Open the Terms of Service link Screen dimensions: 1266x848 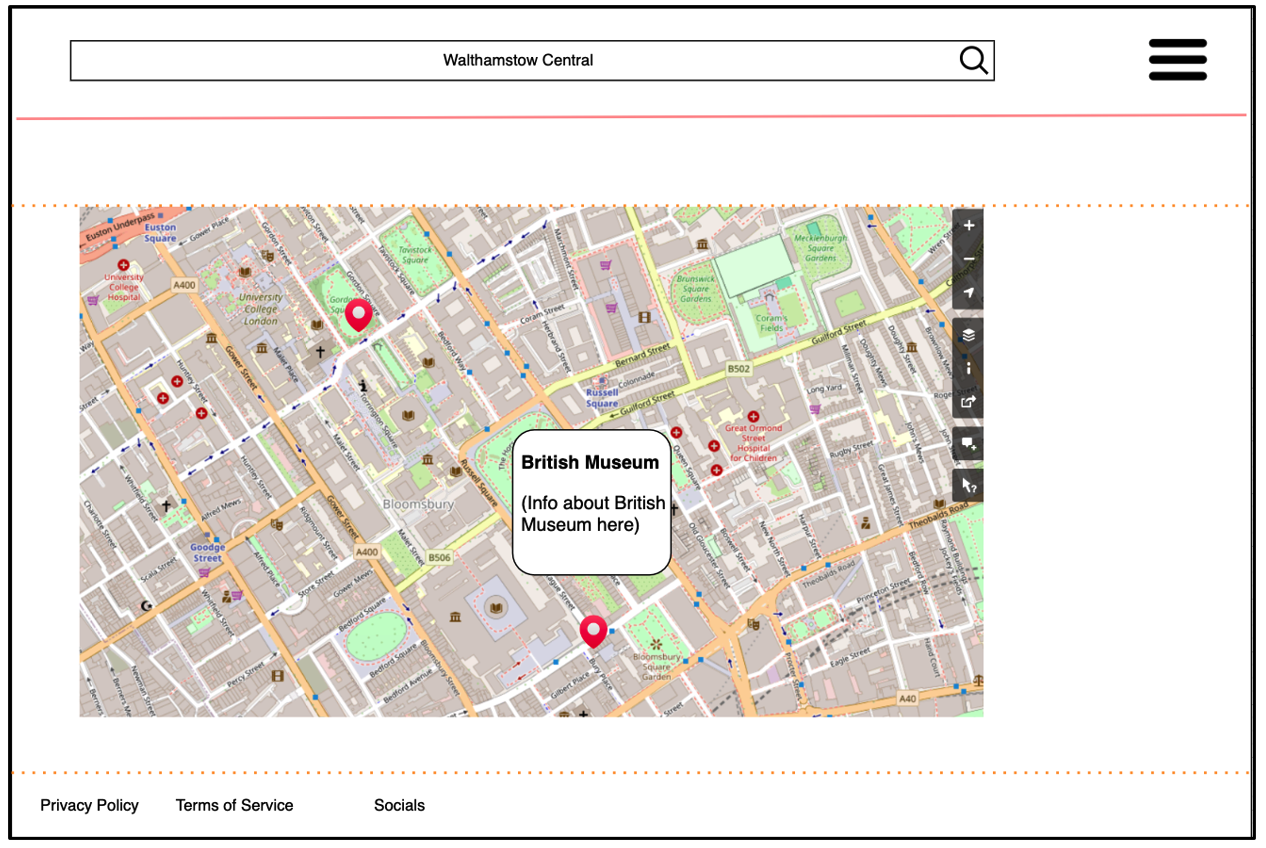pos(234,805)
